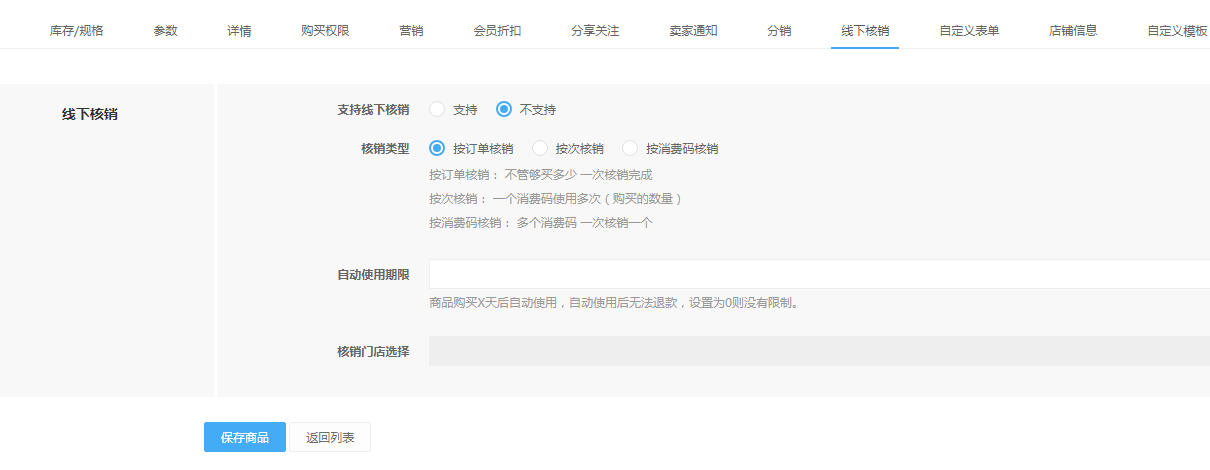The width and height of the screenshot is (1210, 470).
Task: Choose 按订单核销 verification type
Action: (437, 148)
